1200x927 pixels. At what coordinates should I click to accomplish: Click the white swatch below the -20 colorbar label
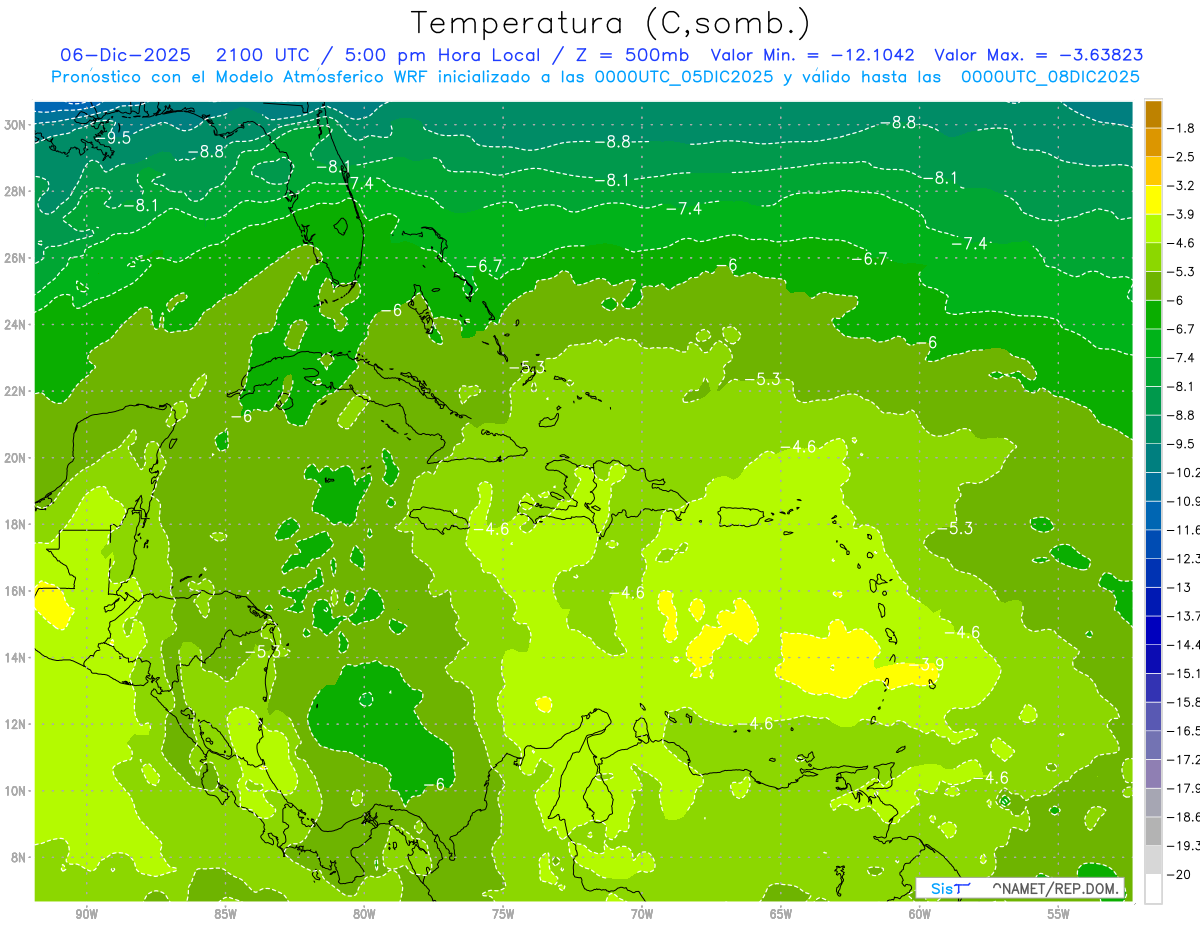coord(1153,889)
